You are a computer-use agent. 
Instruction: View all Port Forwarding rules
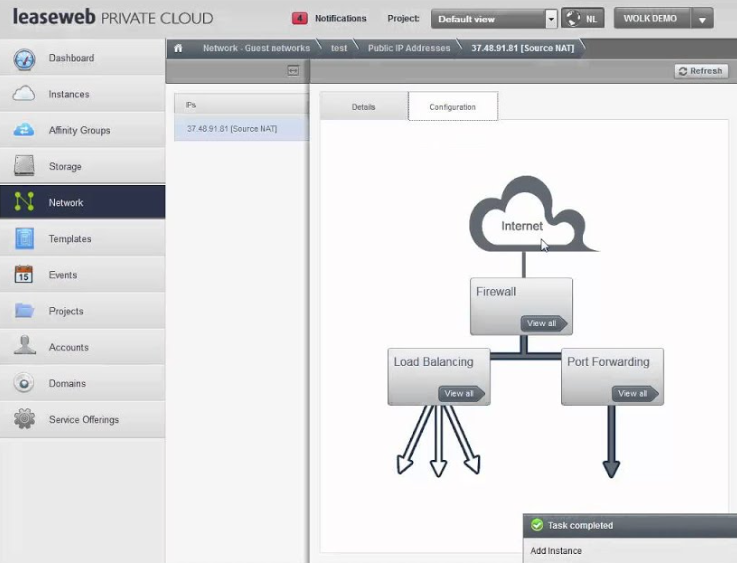coord(634,393)
